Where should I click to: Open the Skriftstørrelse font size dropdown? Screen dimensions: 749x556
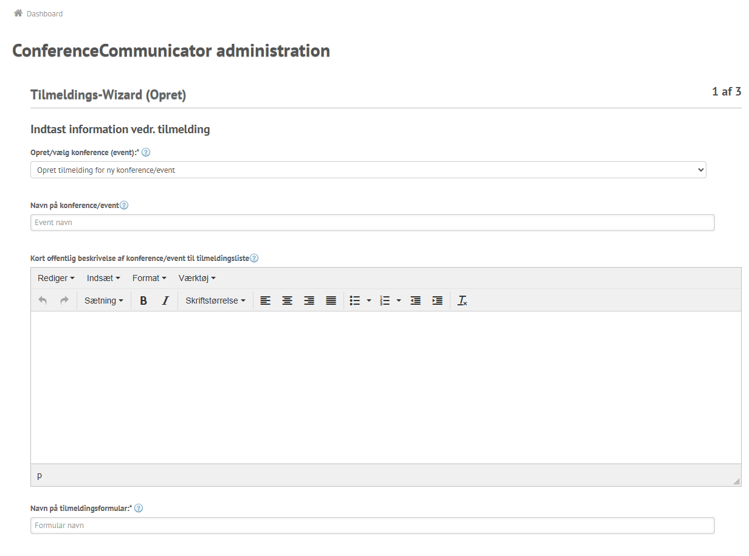click(215, 300)
